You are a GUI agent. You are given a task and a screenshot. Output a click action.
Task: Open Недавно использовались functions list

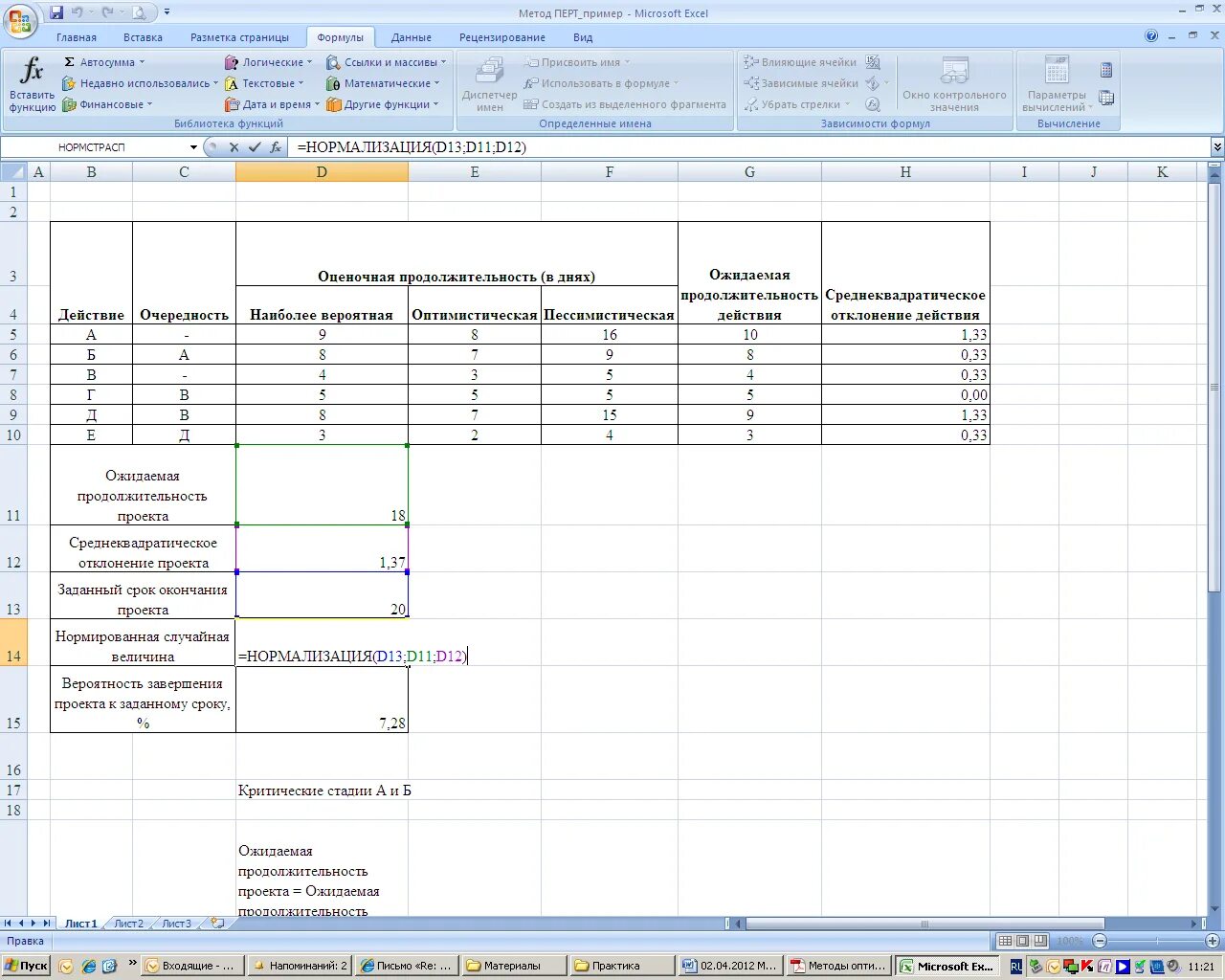140,83
